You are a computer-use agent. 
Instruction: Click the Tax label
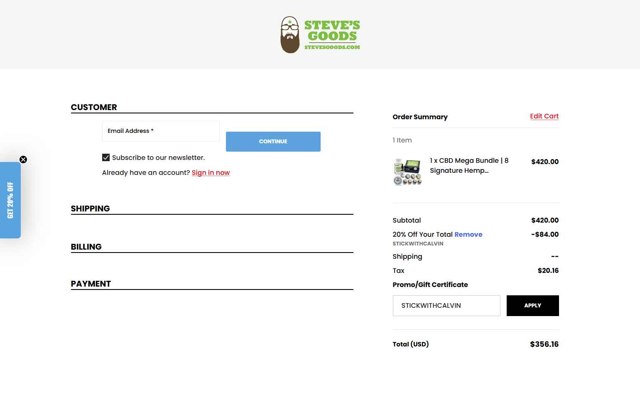(x=398, y=271)
